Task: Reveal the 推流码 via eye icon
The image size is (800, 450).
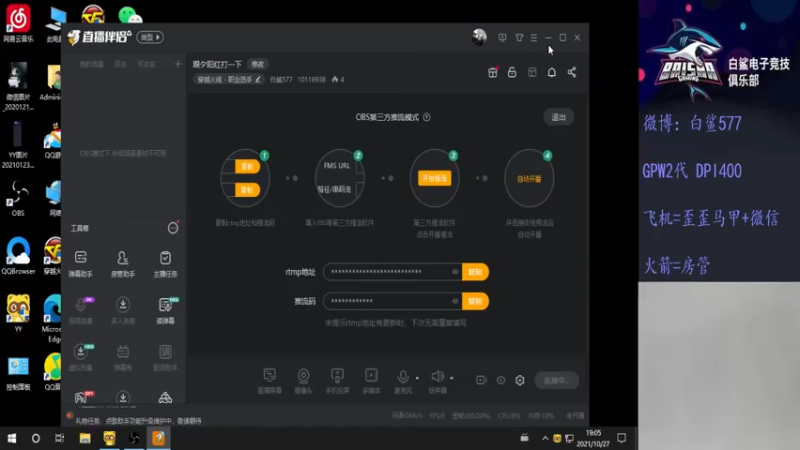Action: pyautogui.click(x=455, y=301)
